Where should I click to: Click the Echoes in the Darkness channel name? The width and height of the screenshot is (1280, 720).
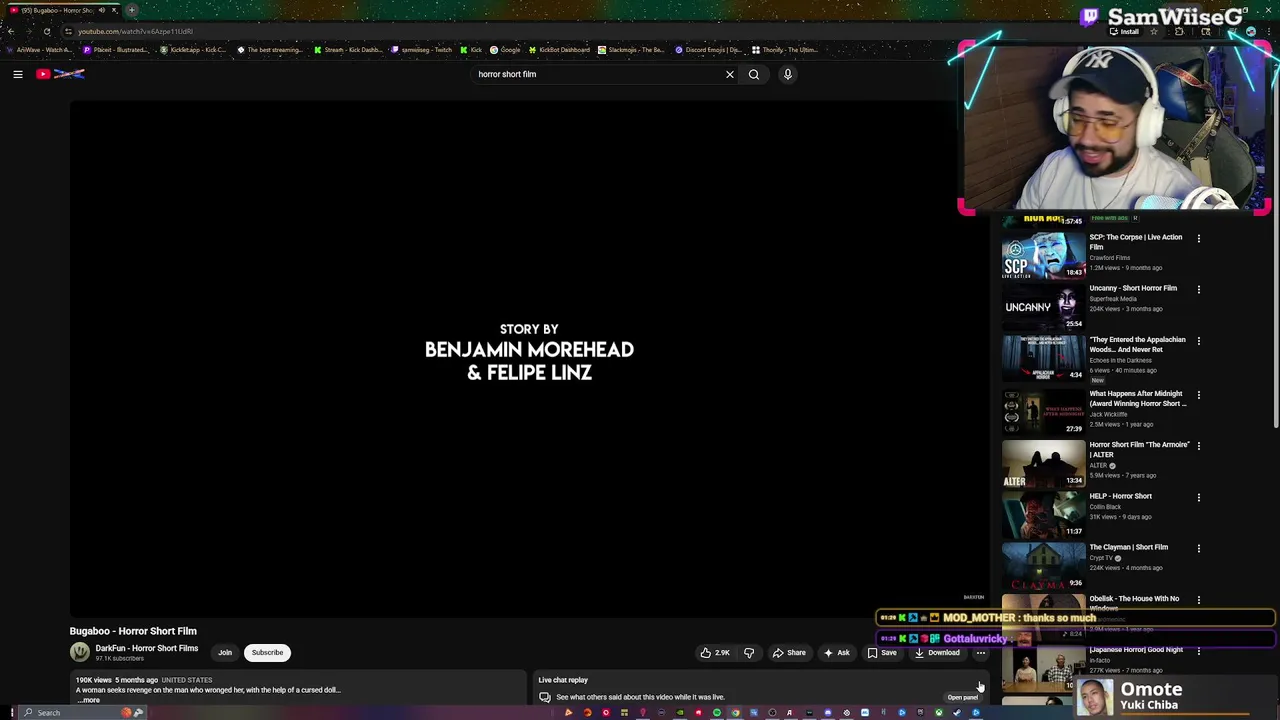[x=1120, y=360]
